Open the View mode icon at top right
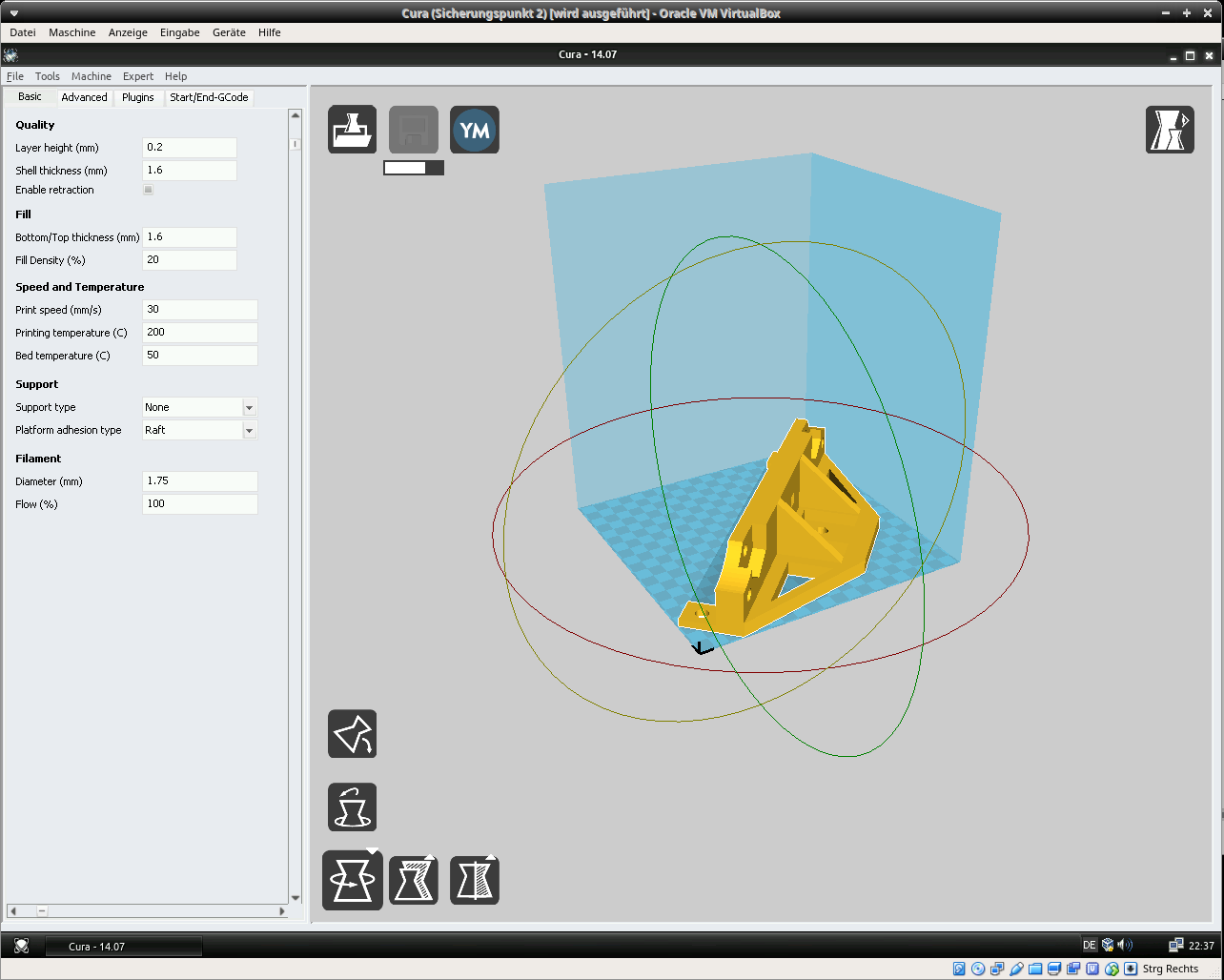The width and height of the screenshot is (1224, 980). [1170, 130]
